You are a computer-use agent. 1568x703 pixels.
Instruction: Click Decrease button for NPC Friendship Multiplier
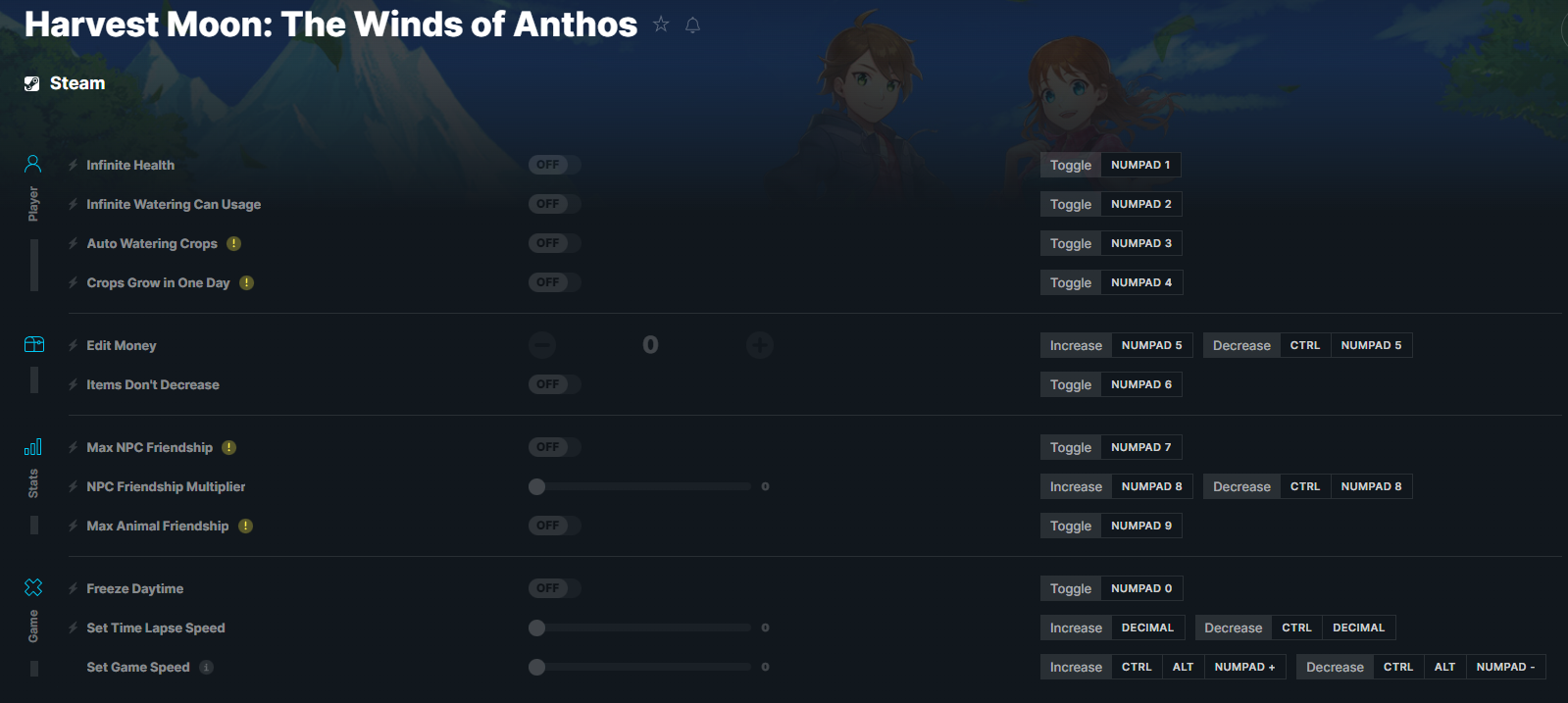[1241, 486]
